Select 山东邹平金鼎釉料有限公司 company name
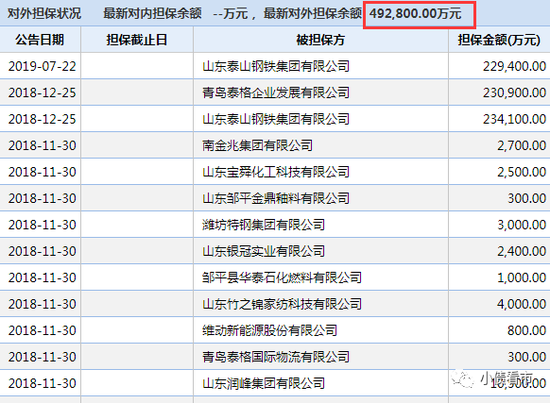 pos(276,199)
